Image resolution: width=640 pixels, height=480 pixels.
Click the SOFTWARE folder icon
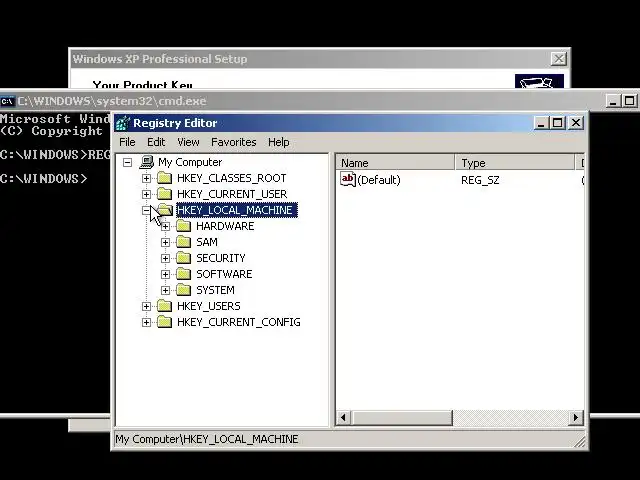click(184, 274)
